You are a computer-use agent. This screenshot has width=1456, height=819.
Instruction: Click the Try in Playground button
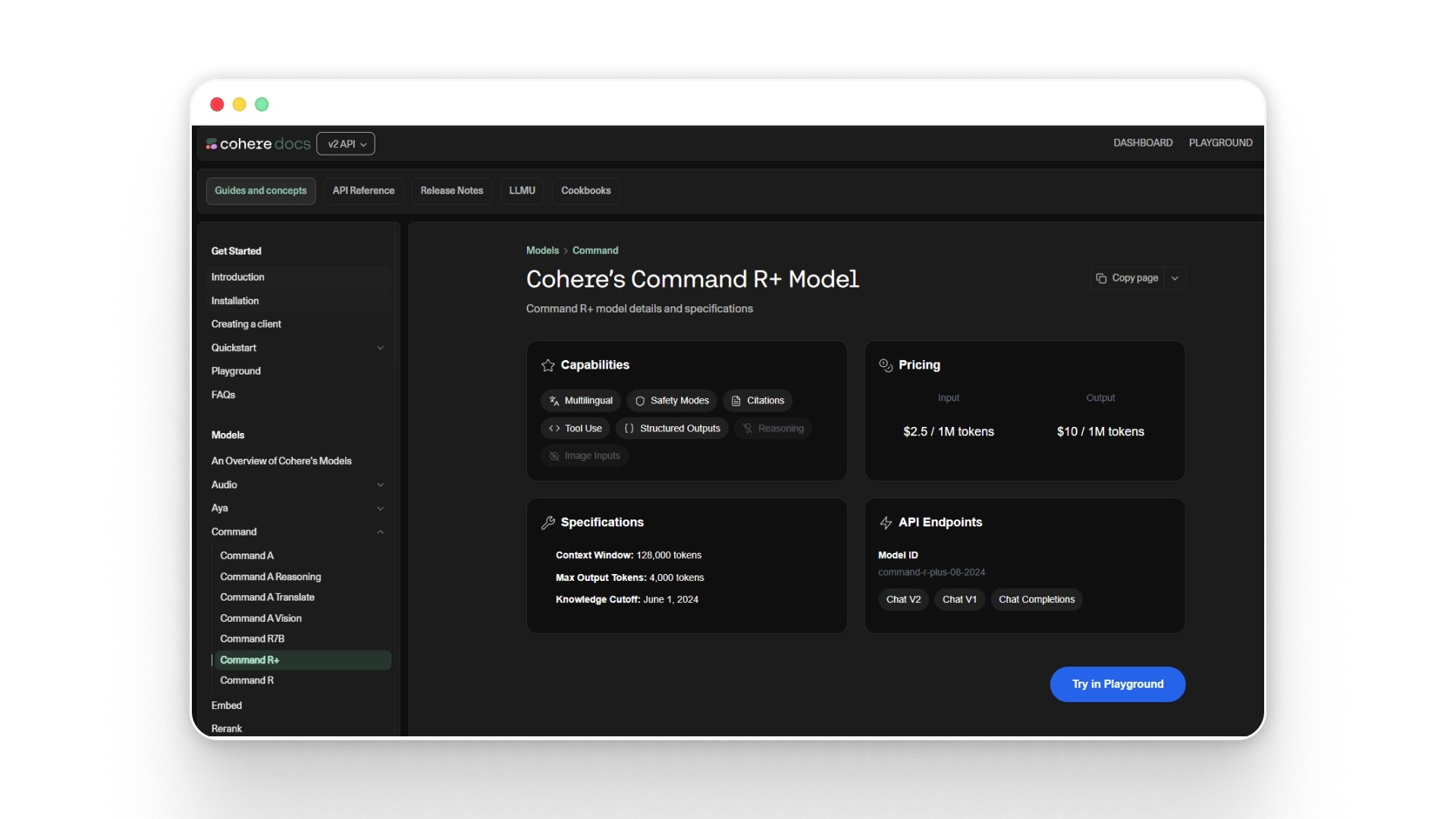pos(1118,684)
